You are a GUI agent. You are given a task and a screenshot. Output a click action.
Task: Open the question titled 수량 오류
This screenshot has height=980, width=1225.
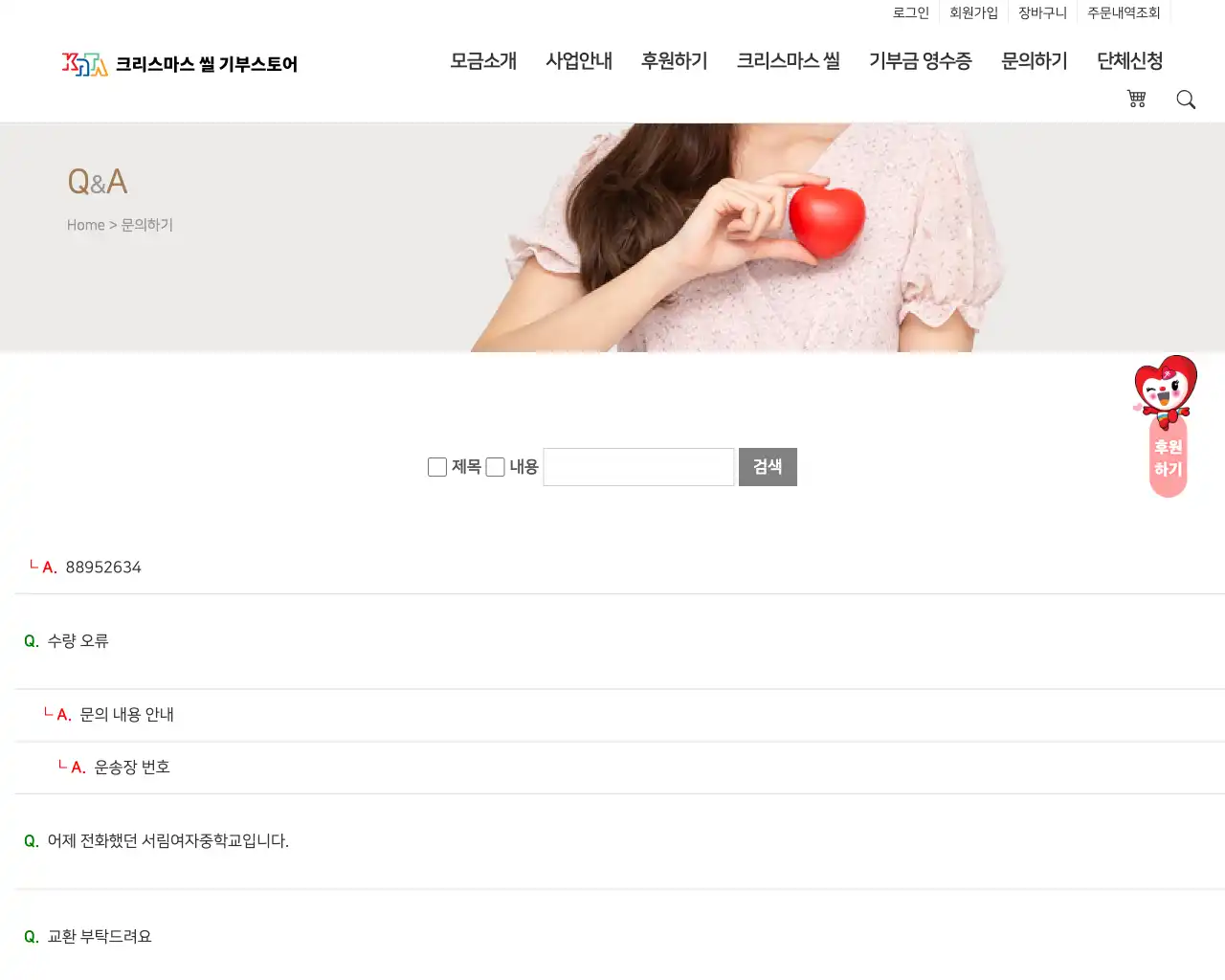78,641
